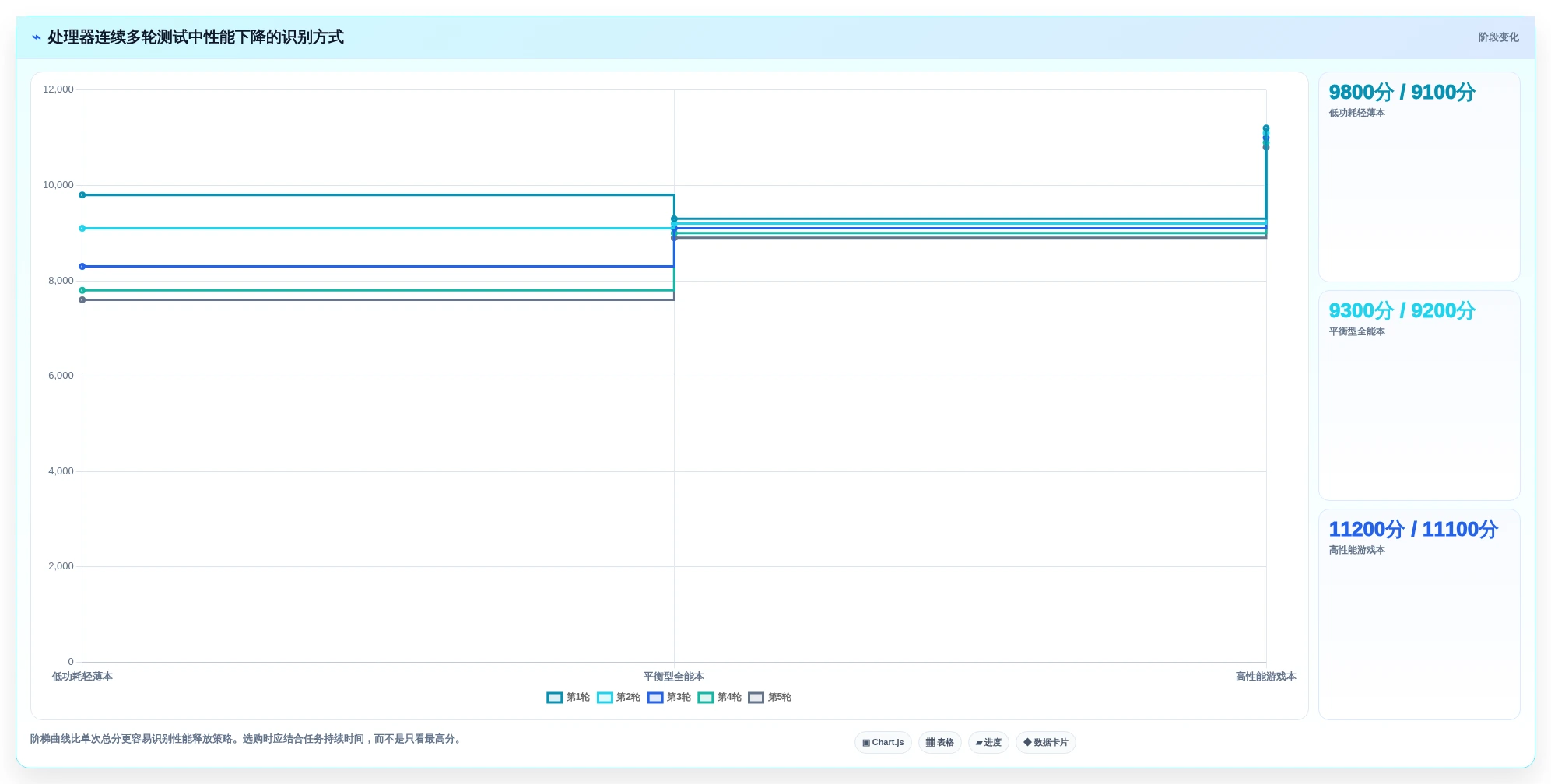Image resolution: width=1551 pixels, height=784 pixels.
Task: Open the 9800分 / 9100分 data card
Action: (x=1419, y=177)
